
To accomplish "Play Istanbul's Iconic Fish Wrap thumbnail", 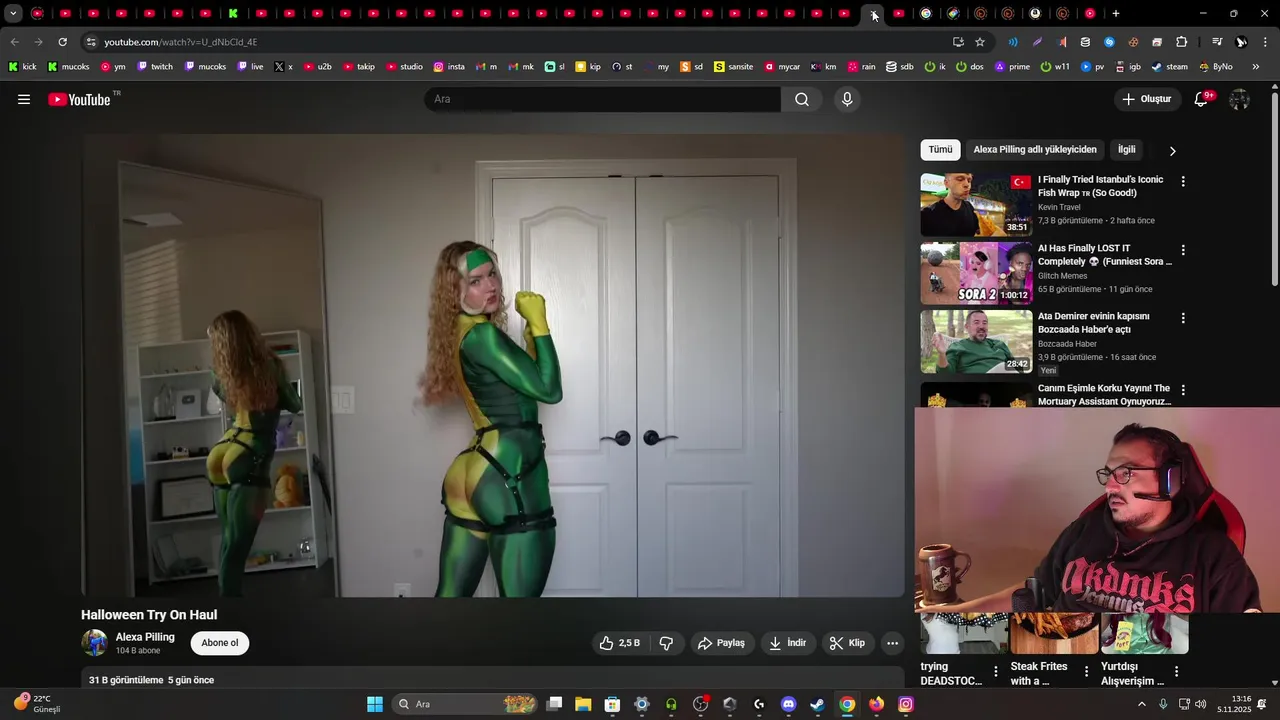I will click(976, 205).
